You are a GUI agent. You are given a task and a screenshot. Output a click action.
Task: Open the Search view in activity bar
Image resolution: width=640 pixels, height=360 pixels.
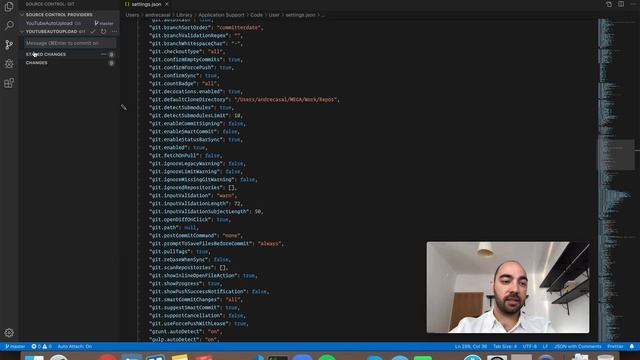tap(9, 25)
